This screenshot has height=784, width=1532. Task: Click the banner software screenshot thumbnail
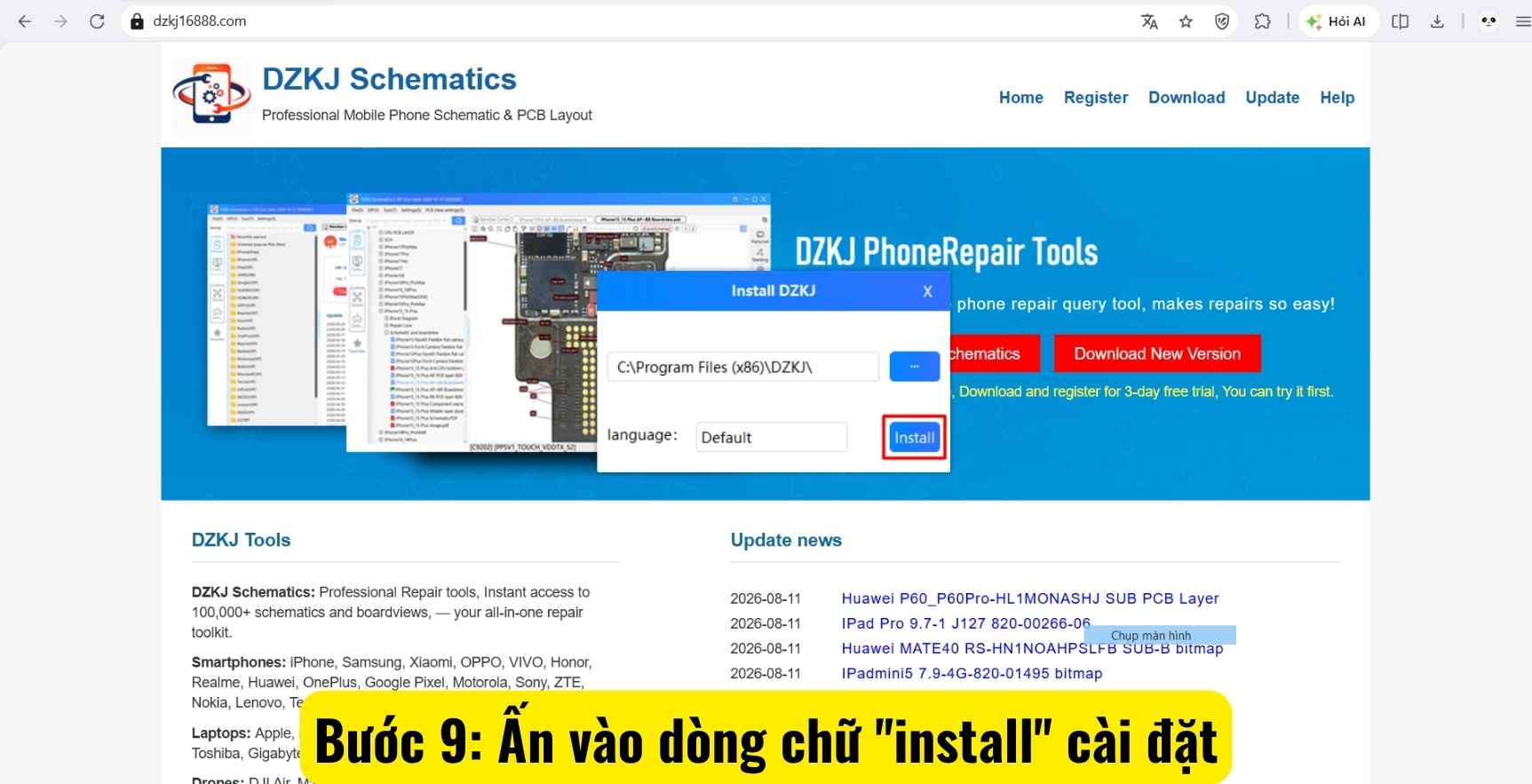tap(488, 323)
